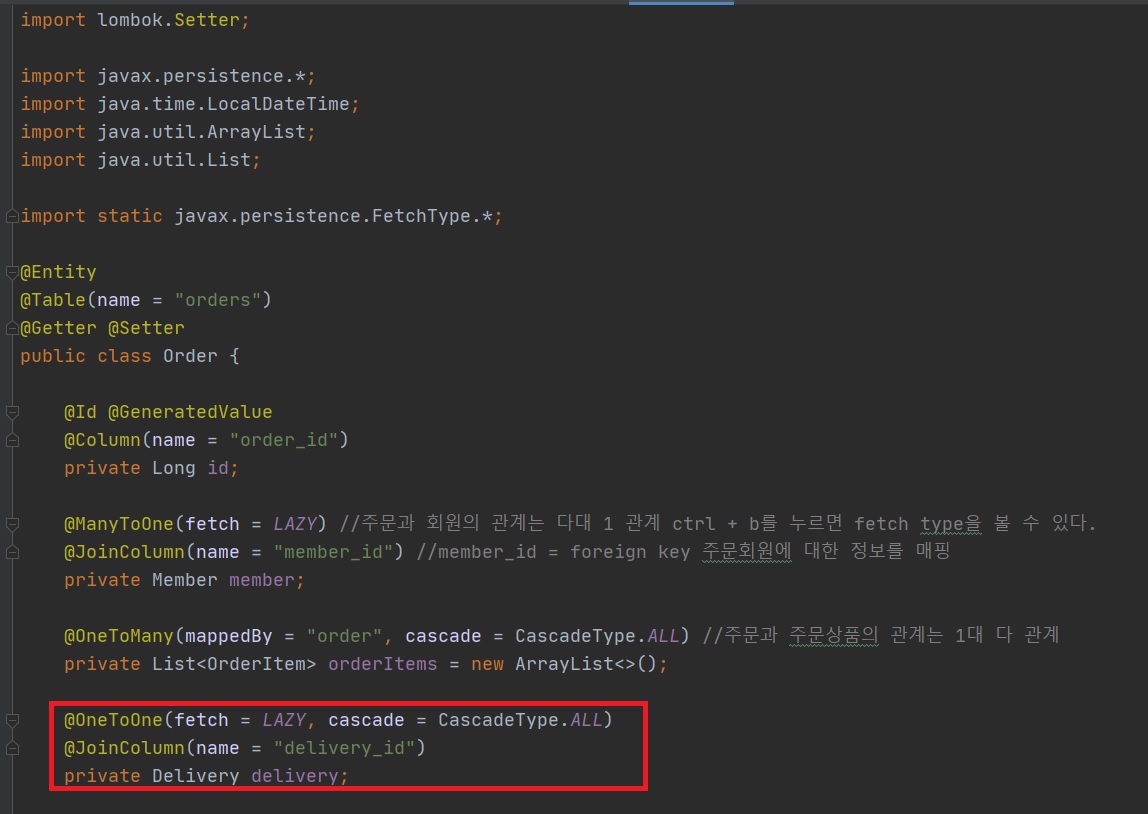The width and height of the screenshot is (1148, 814).
Task: Click the 'static' keyword
Action: (130, 216)
